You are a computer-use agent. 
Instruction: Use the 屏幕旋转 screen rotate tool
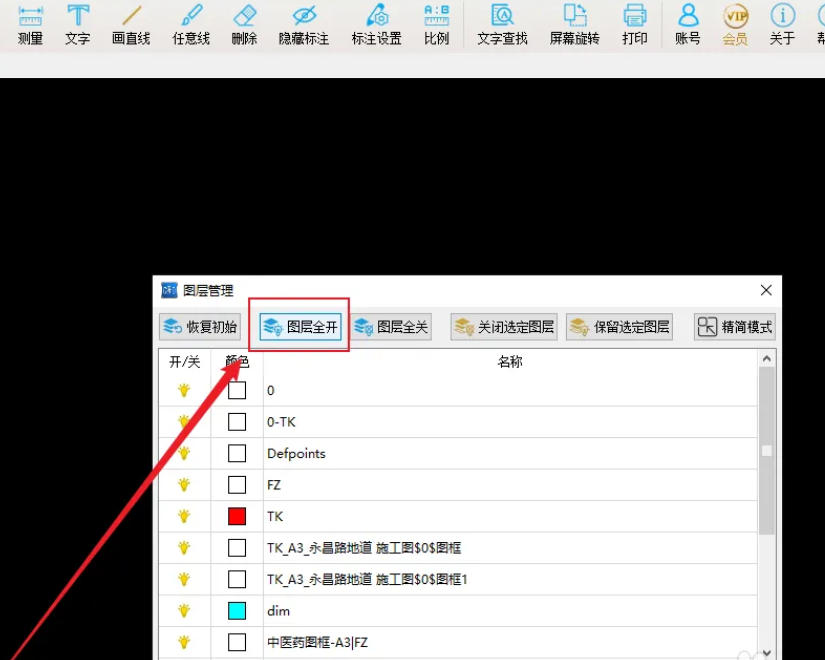pos(573,25)
